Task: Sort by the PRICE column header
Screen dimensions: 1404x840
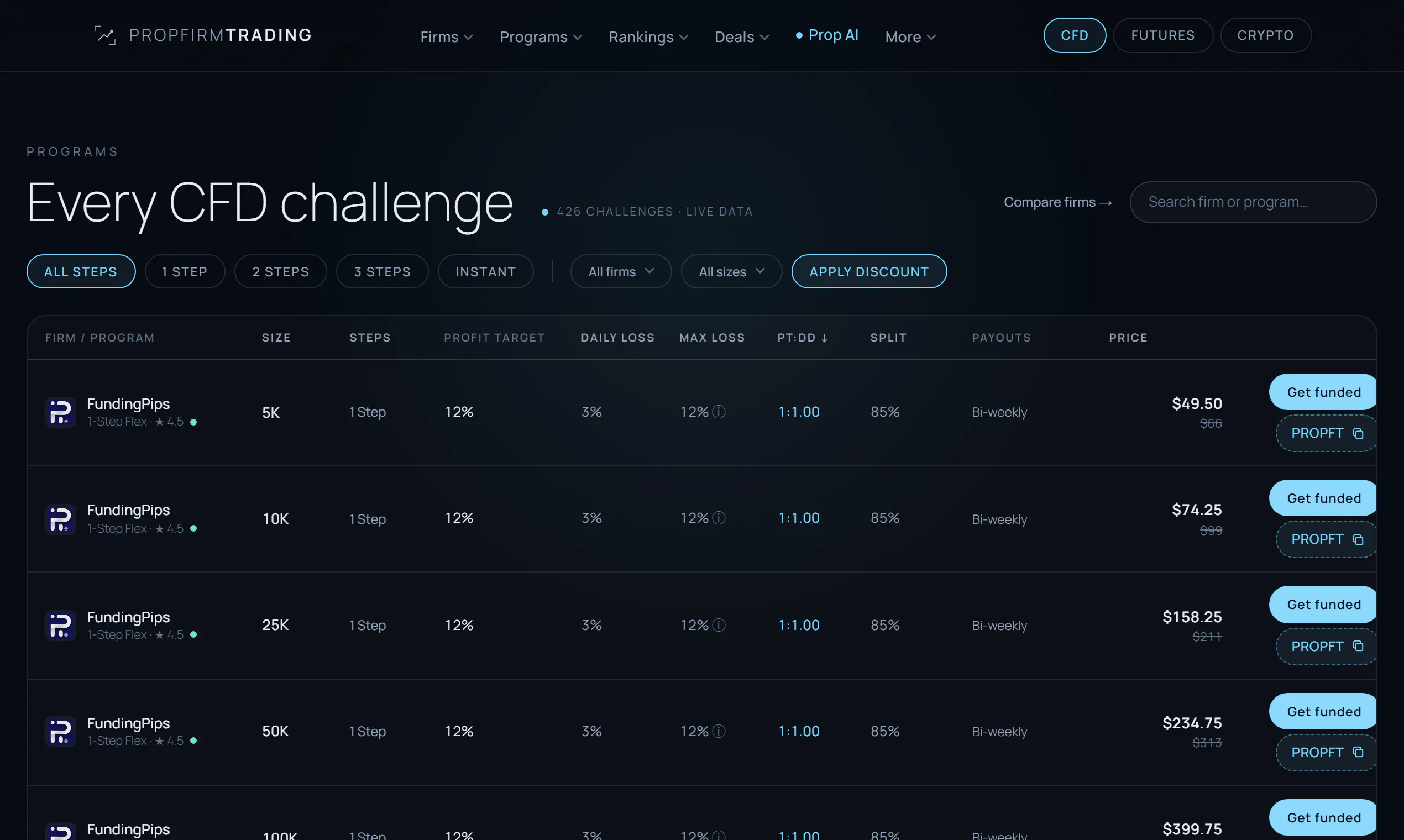Action: (1128, 338)
